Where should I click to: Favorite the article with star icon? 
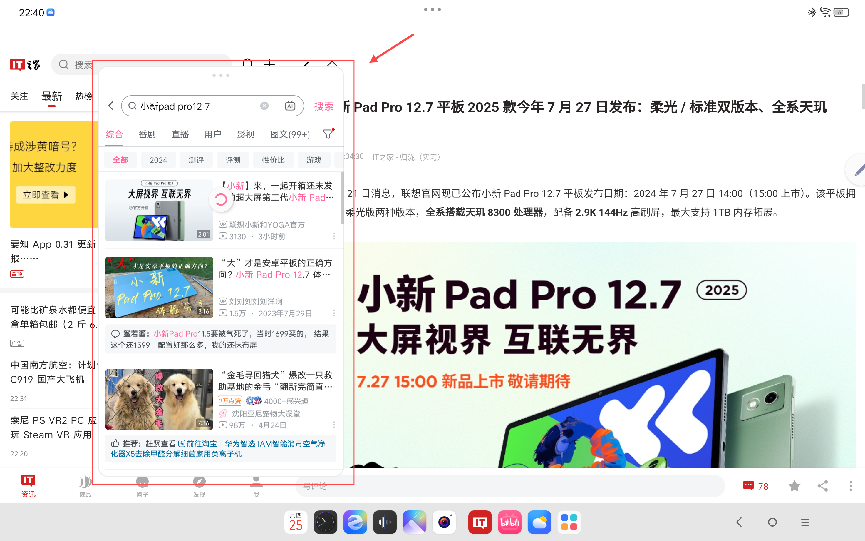point(794,486)
